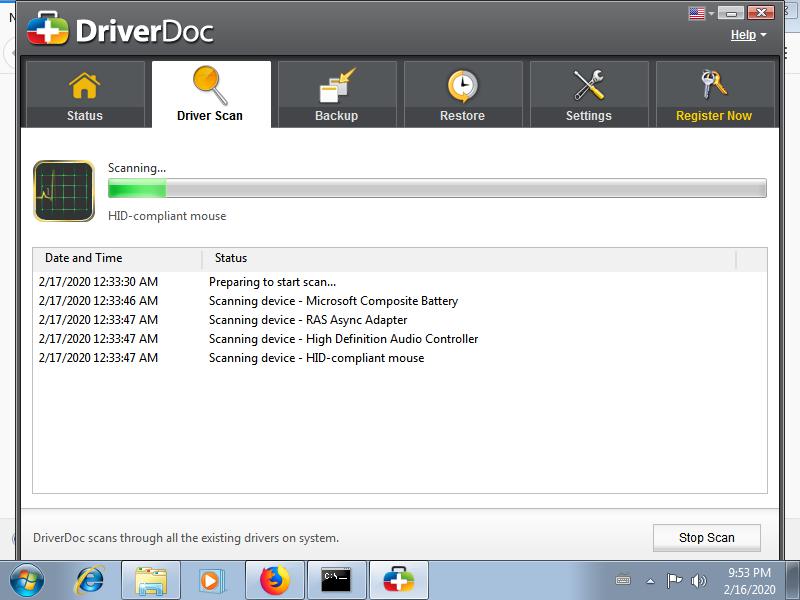Click the Register Now tab

[x=715, y=94]
